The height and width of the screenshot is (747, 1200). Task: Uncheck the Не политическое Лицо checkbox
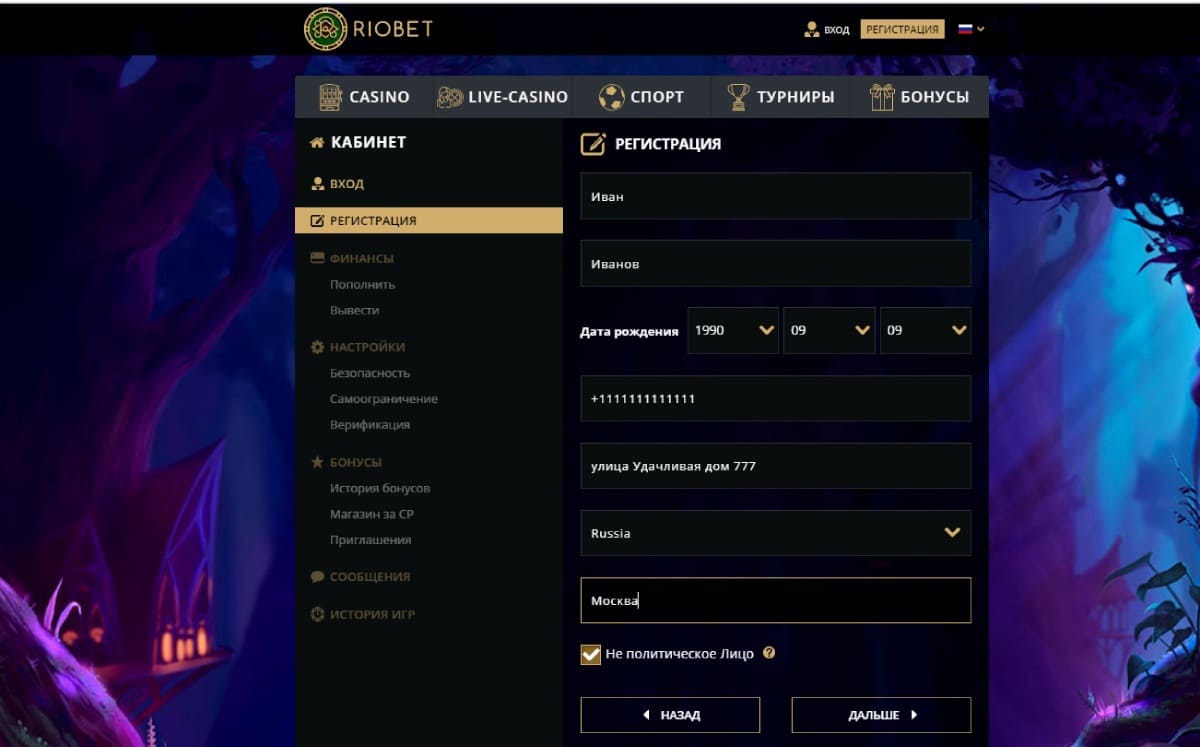pyautogui.click(x=590, y=654)
